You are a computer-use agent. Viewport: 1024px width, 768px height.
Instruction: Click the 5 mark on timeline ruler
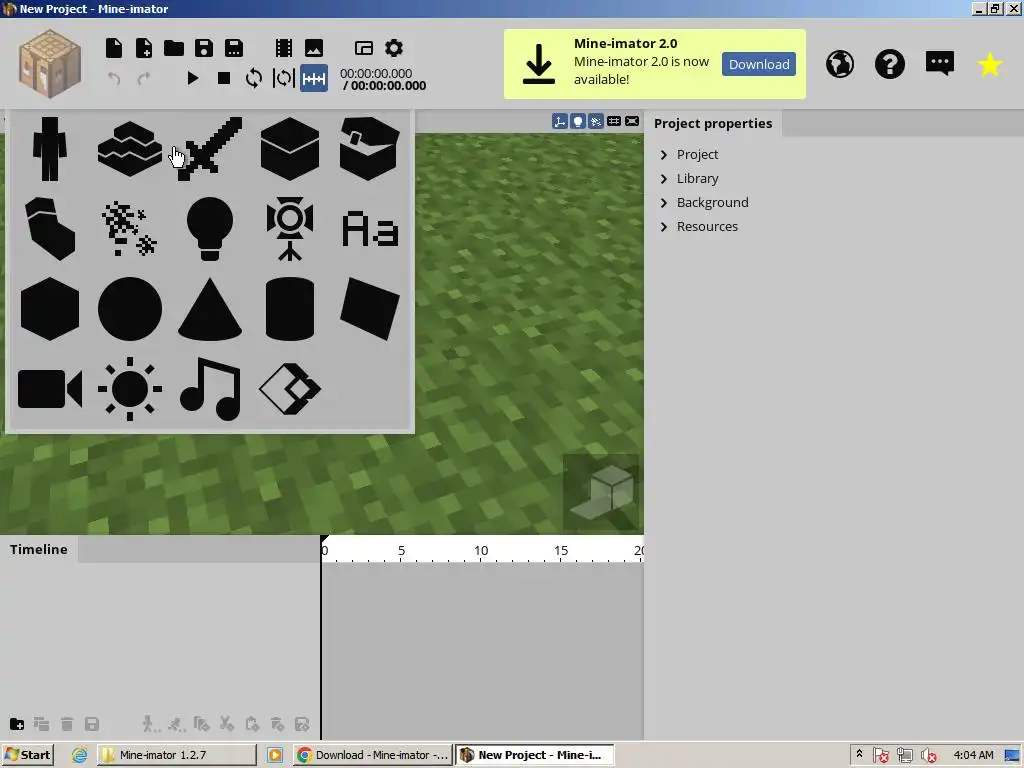(x=402, y=551)
